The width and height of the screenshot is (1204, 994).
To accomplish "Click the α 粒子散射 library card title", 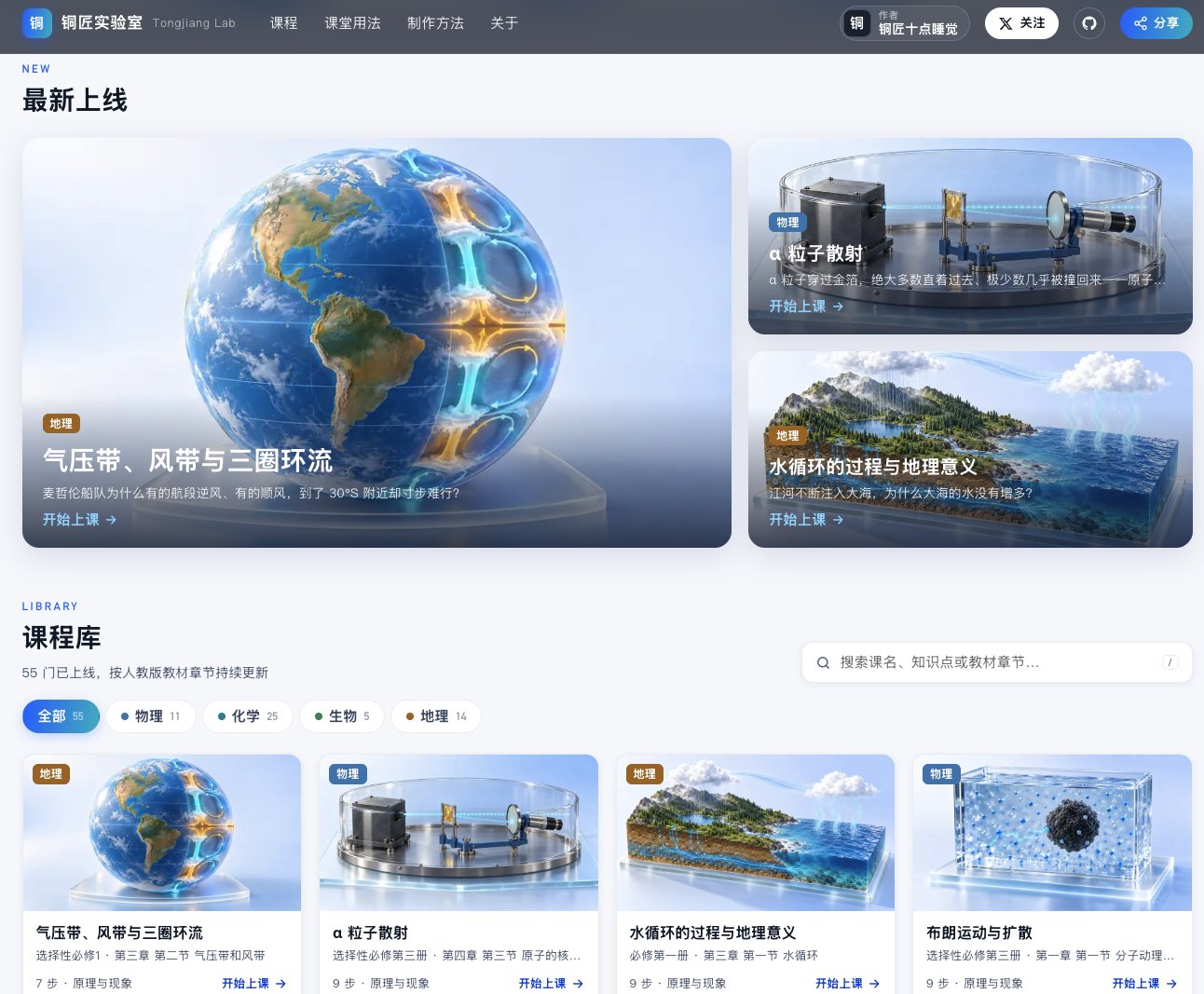I will (370, 933).
